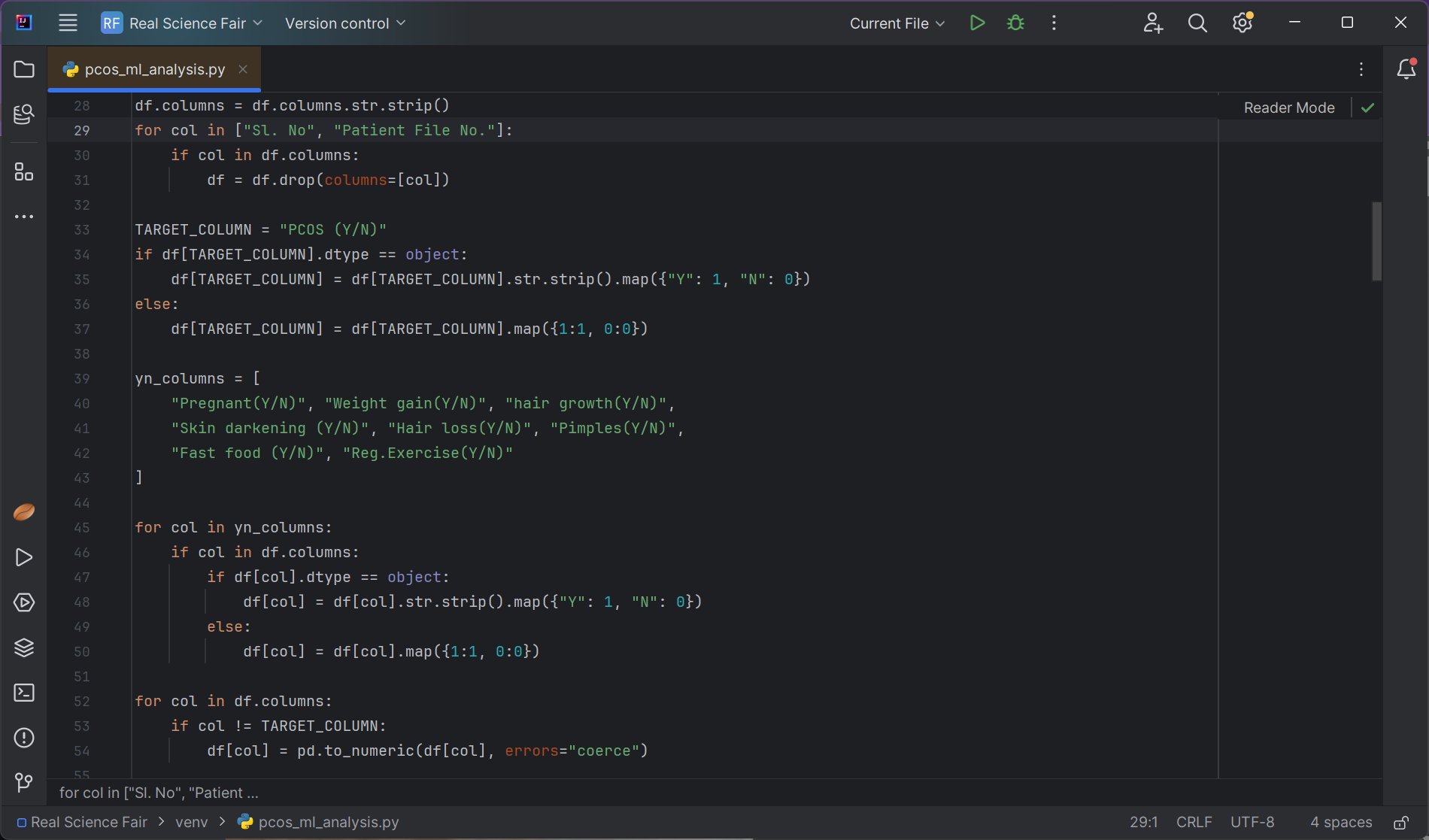The width and height of the screenshot is (1429, 840).
Task: Run the current file with the green play button
Action: (977, 23)
